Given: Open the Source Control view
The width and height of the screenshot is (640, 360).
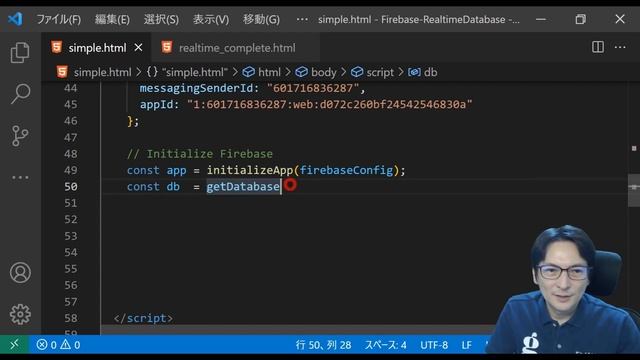Looking at the screenshot, I should coord(20,136).
